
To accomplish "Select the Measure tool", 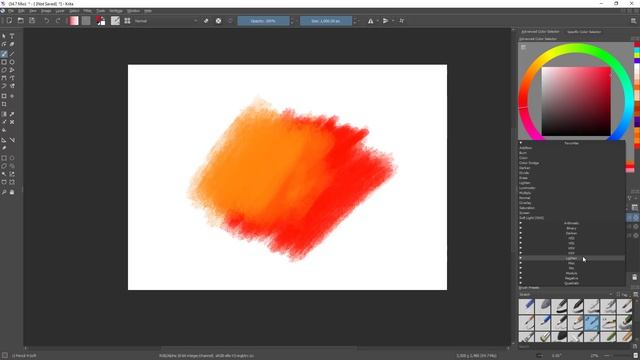I will [x=12, y=140].
